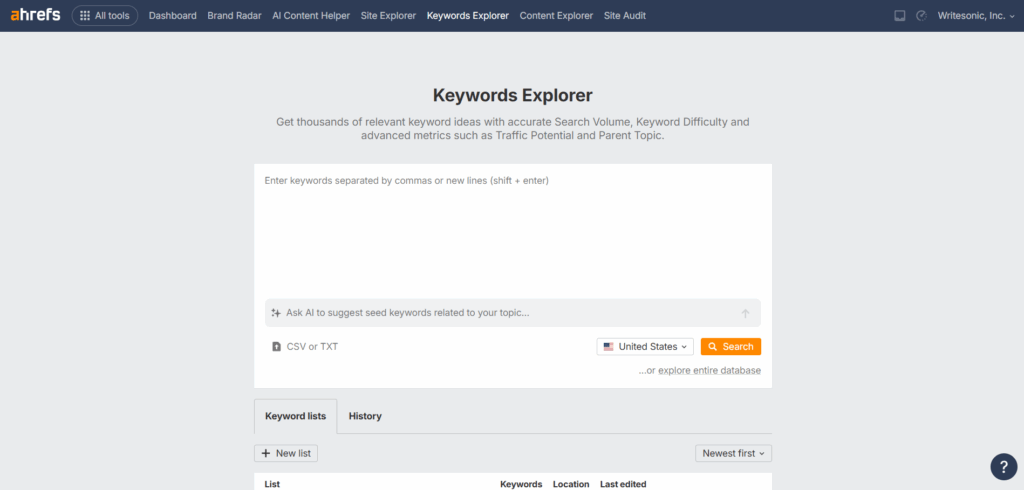Screen dimensions: 1024x490
Task: Expand the United States country dropdown
Action: pos(646,347)
